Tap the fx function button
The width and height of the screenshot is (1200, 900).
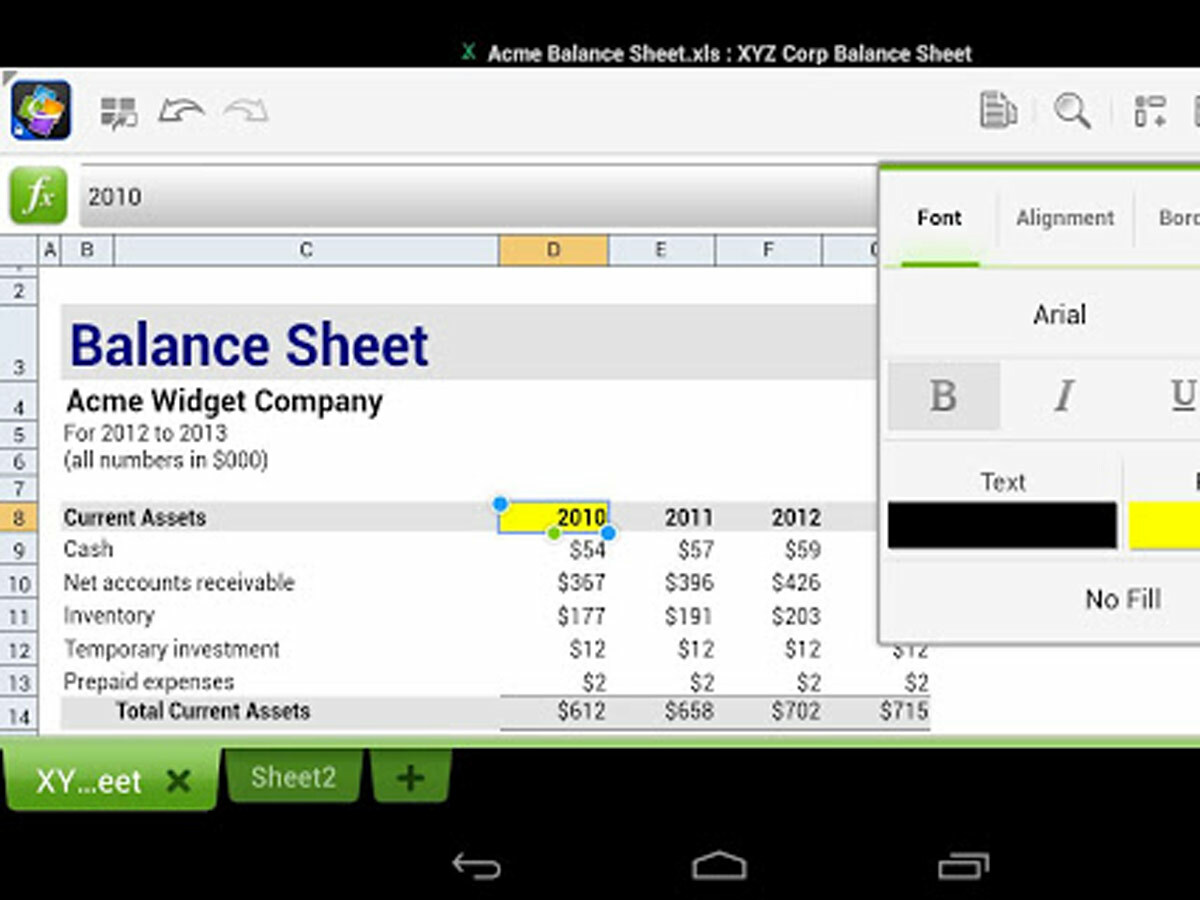(x=39, y=196)
